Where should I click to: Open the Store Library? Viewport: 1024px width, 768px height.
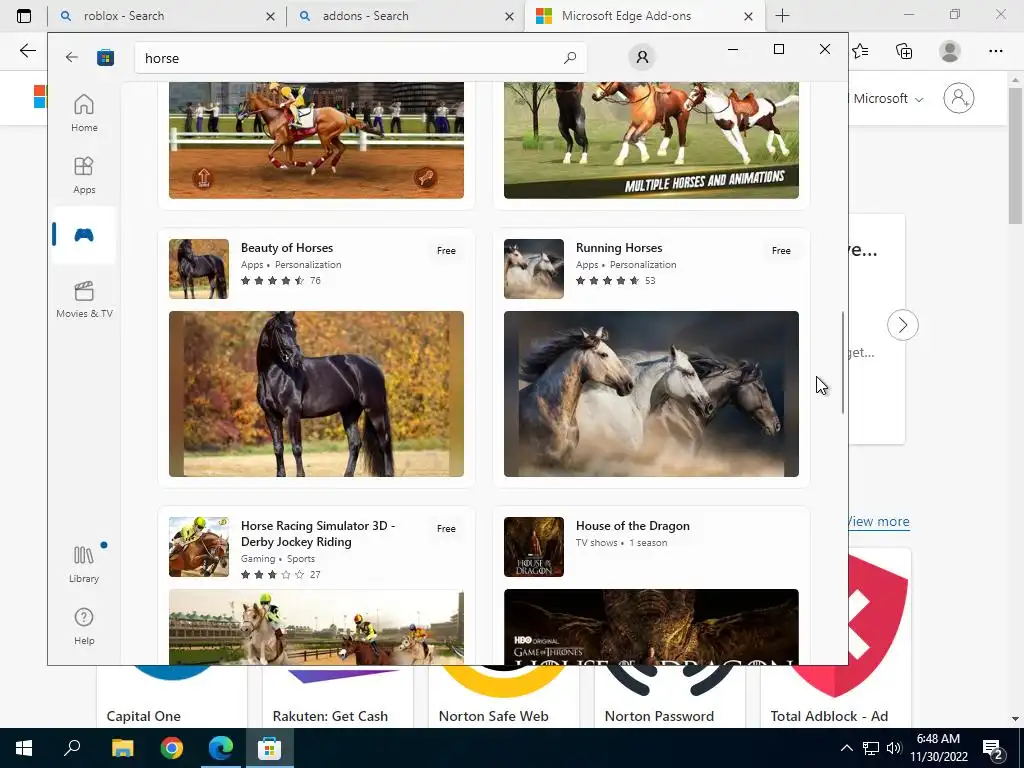(84, 564)
